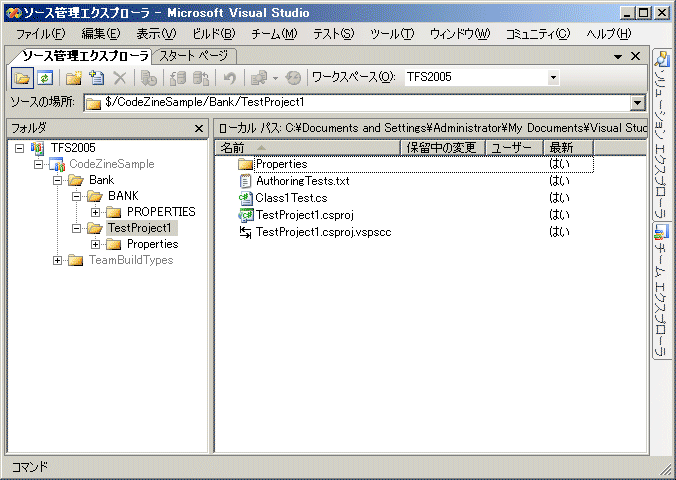This screenshot has height=480, width=676.
Task: Open the active documents list arrow
Action: 618,56
